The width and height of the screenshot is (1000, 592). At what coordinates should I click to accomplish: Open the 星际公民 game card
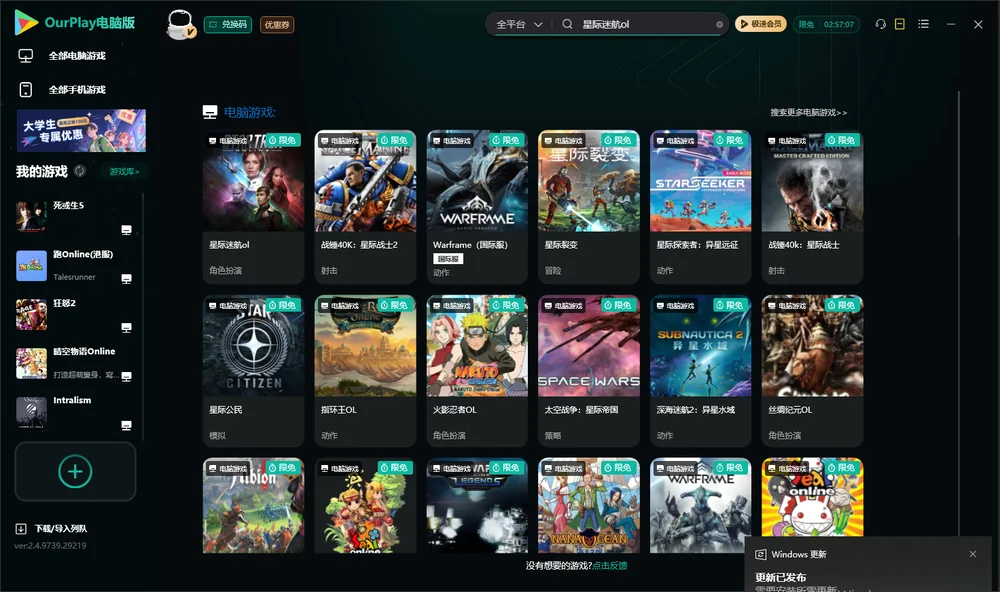pyautogui.click(x=254, y=371)
